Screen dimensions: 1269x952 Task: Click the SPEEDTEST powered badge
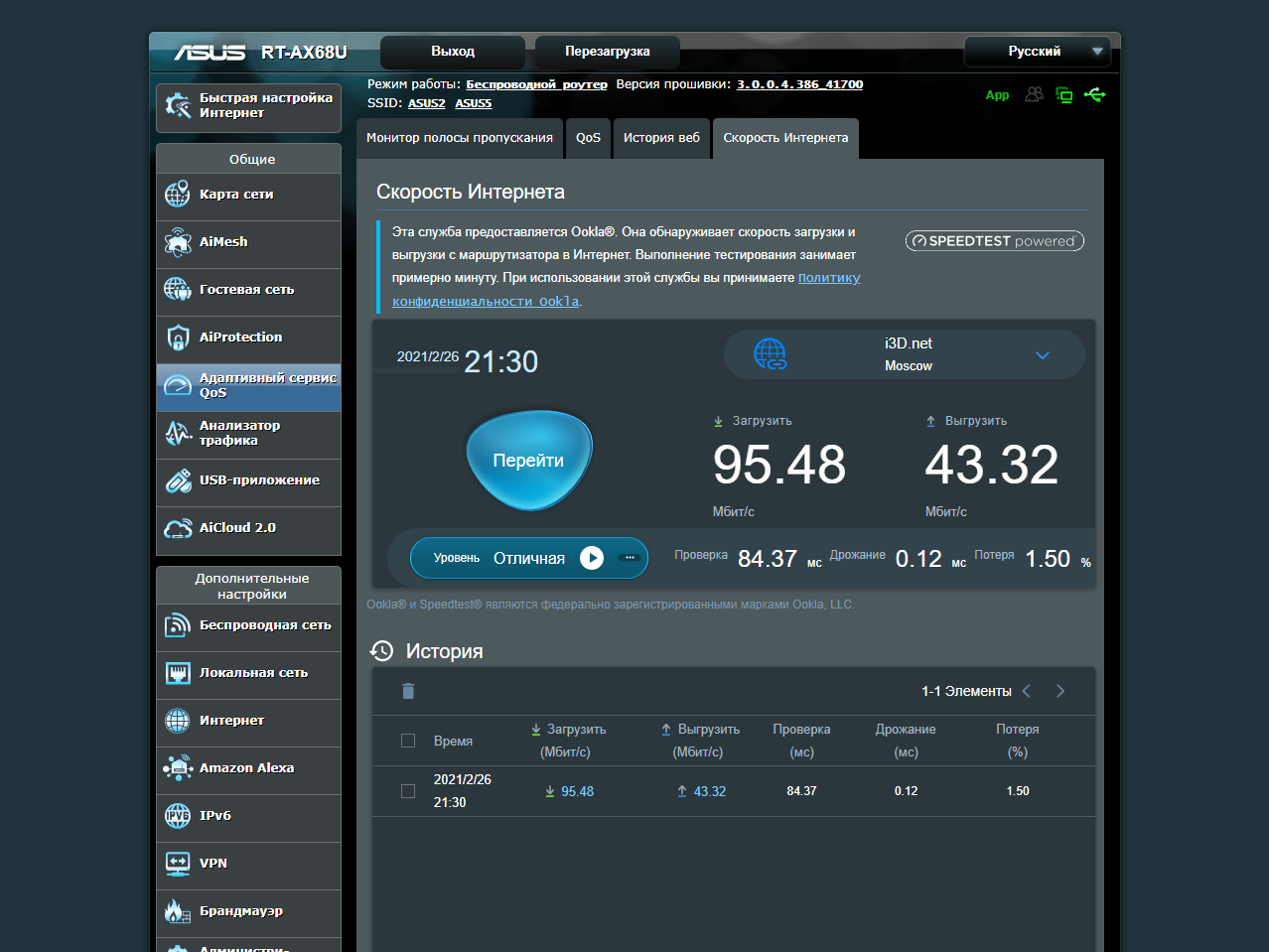tap(995, 241)
